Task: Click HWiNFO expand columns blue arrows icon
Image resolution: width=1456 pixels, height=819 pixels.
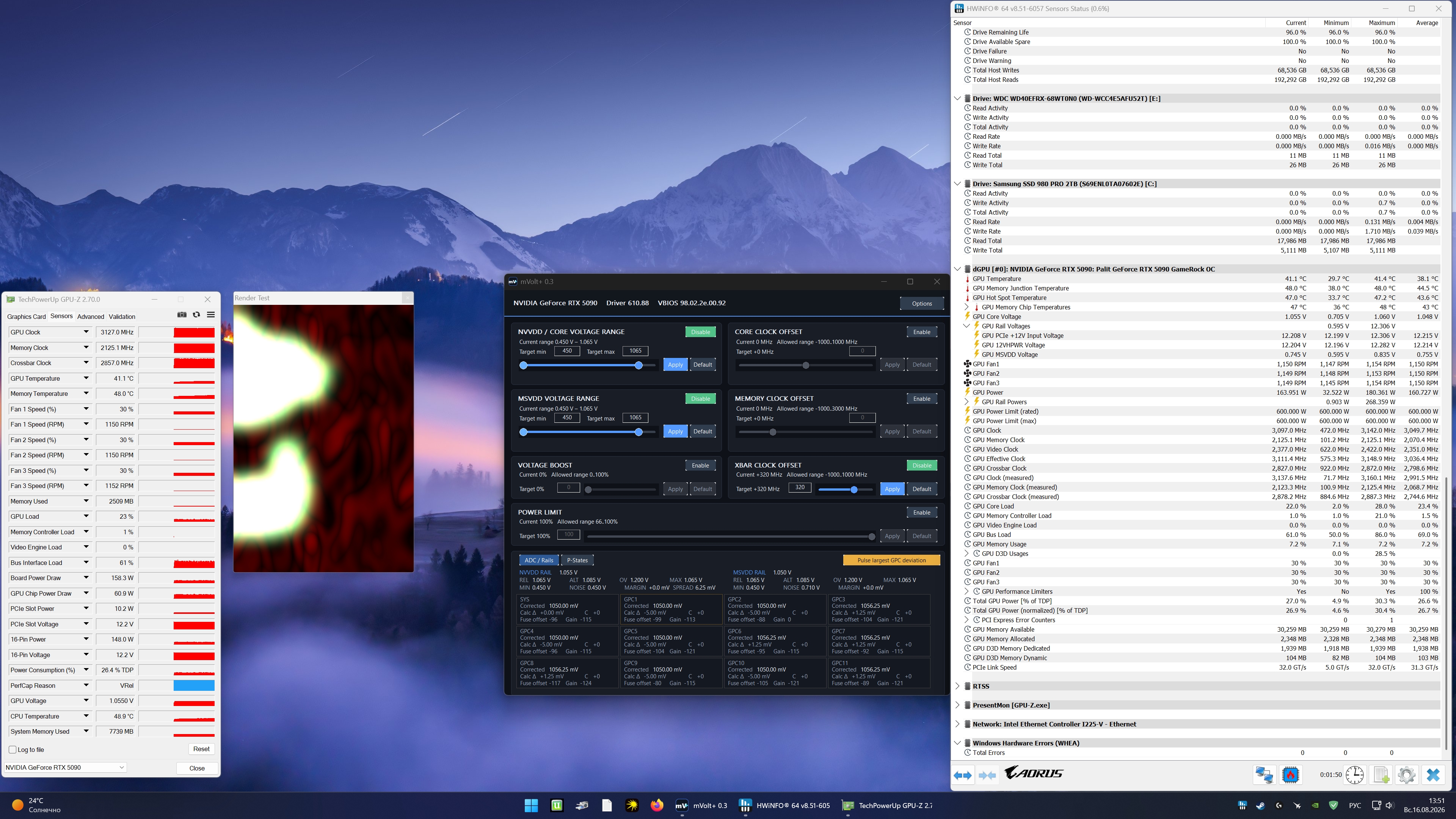Action: point(963,775)
